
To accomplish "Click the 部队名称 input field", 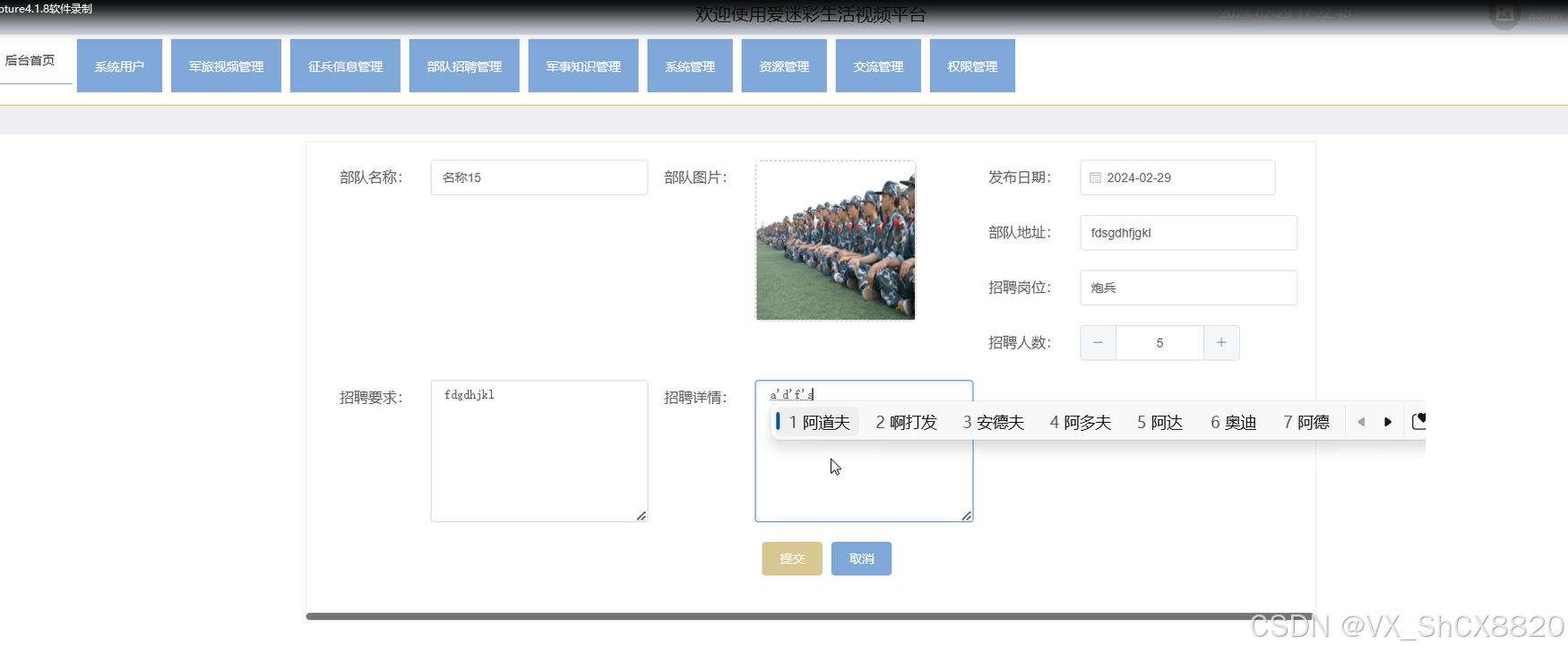I will 539,177.
